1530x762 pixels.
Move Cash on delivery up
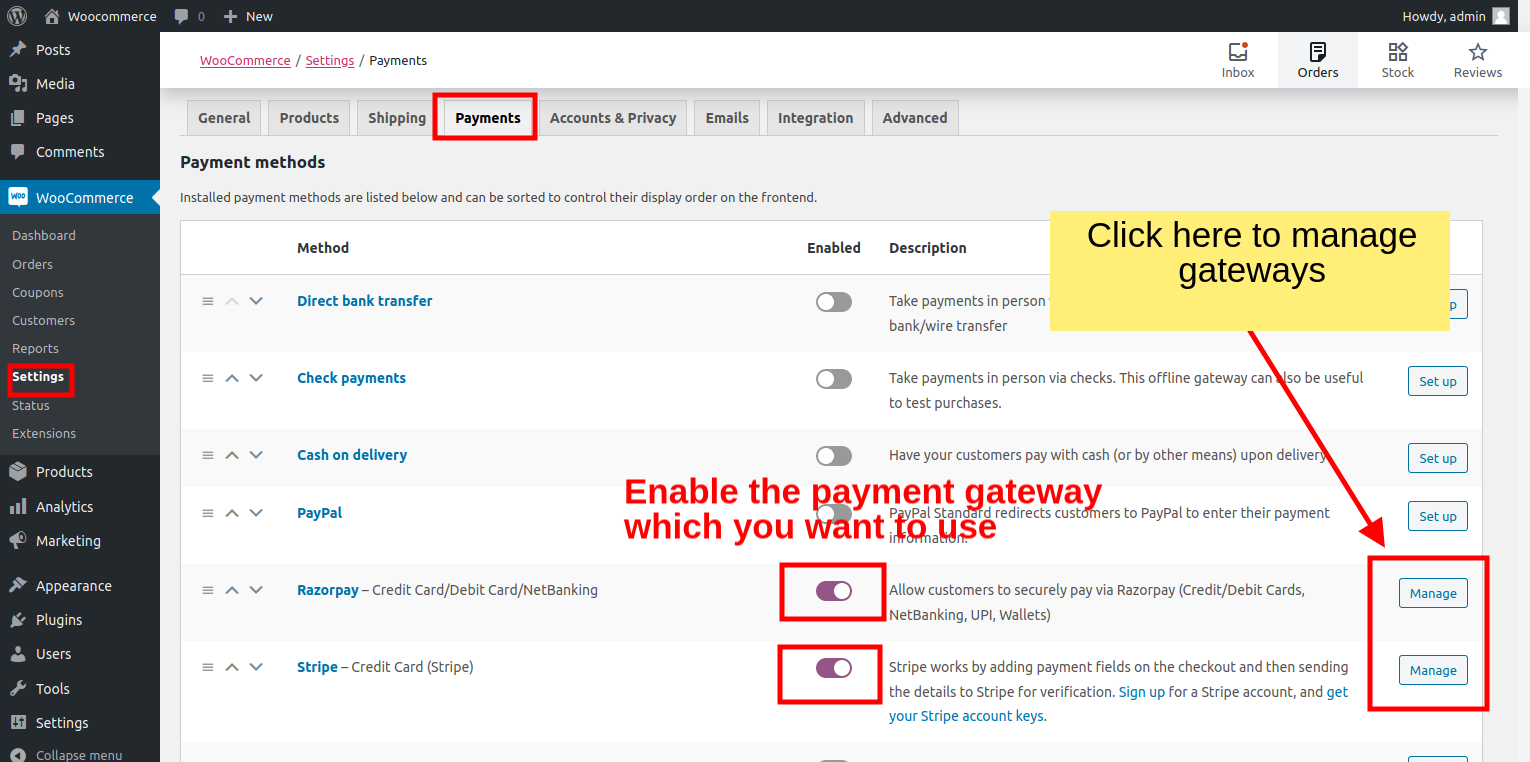[x=232, y=455]
